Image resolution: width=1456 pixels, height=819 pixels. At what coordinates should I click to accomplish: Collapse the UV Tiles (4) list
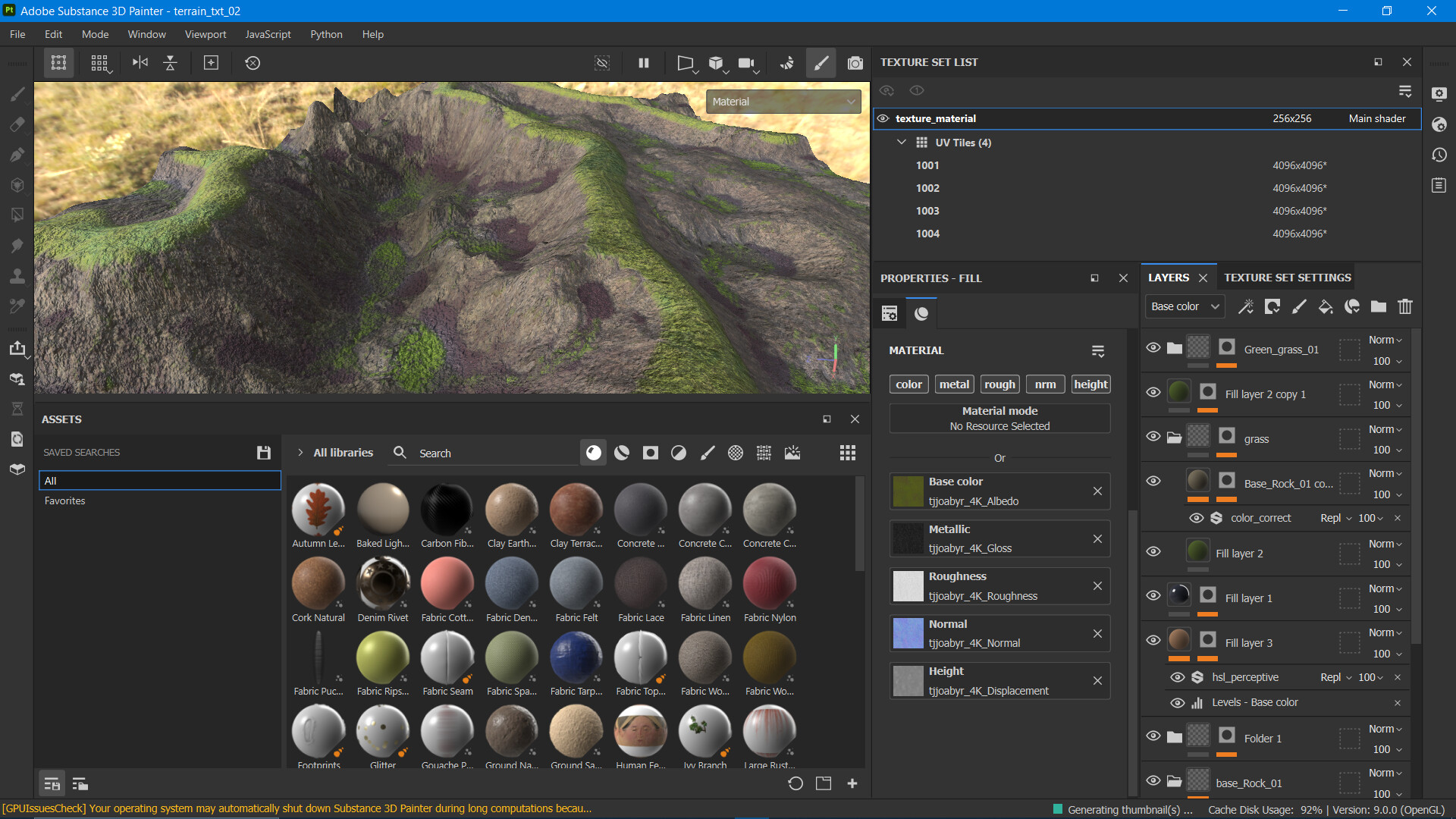(x=901, y=143)
